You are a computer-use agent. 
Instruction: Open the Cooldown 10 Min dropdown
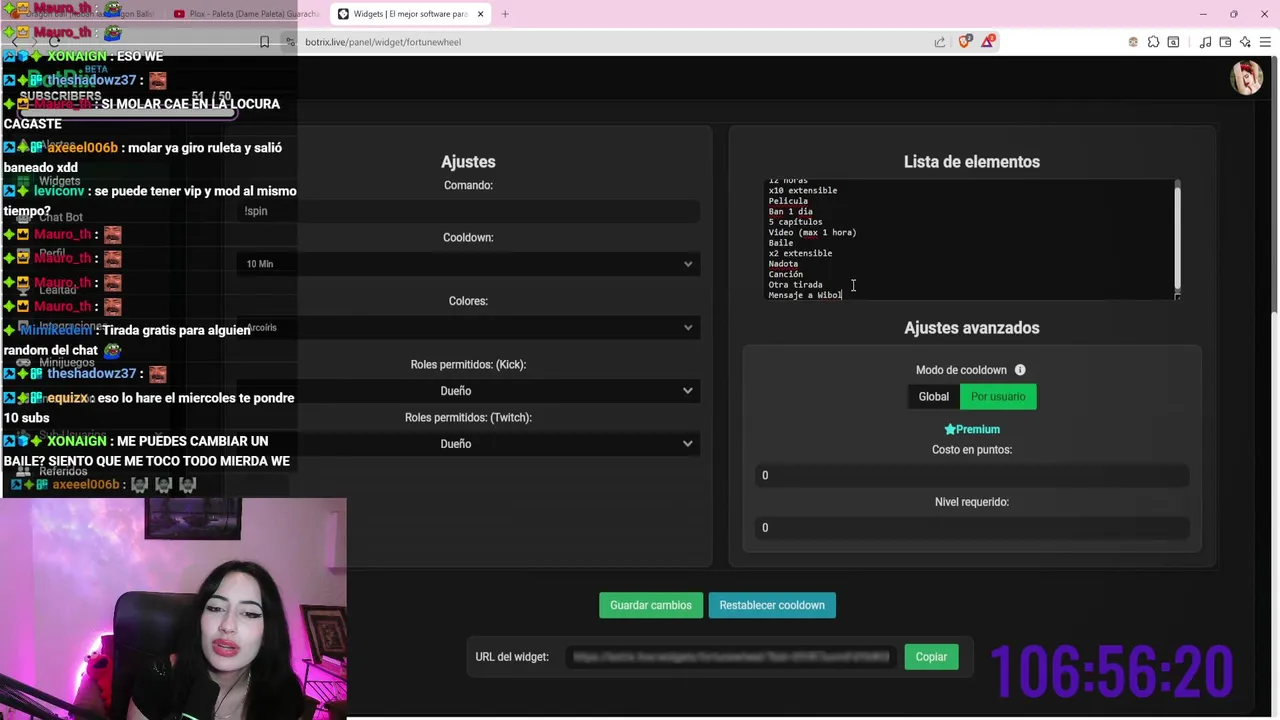pos(468,264)
